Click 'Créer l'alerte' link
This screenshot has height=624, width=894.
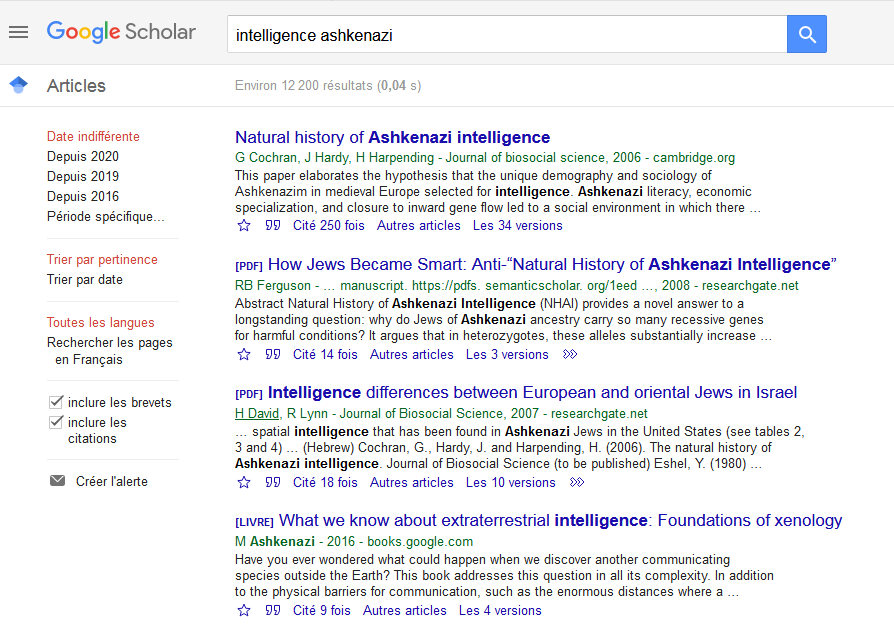[x=112, y=481]
